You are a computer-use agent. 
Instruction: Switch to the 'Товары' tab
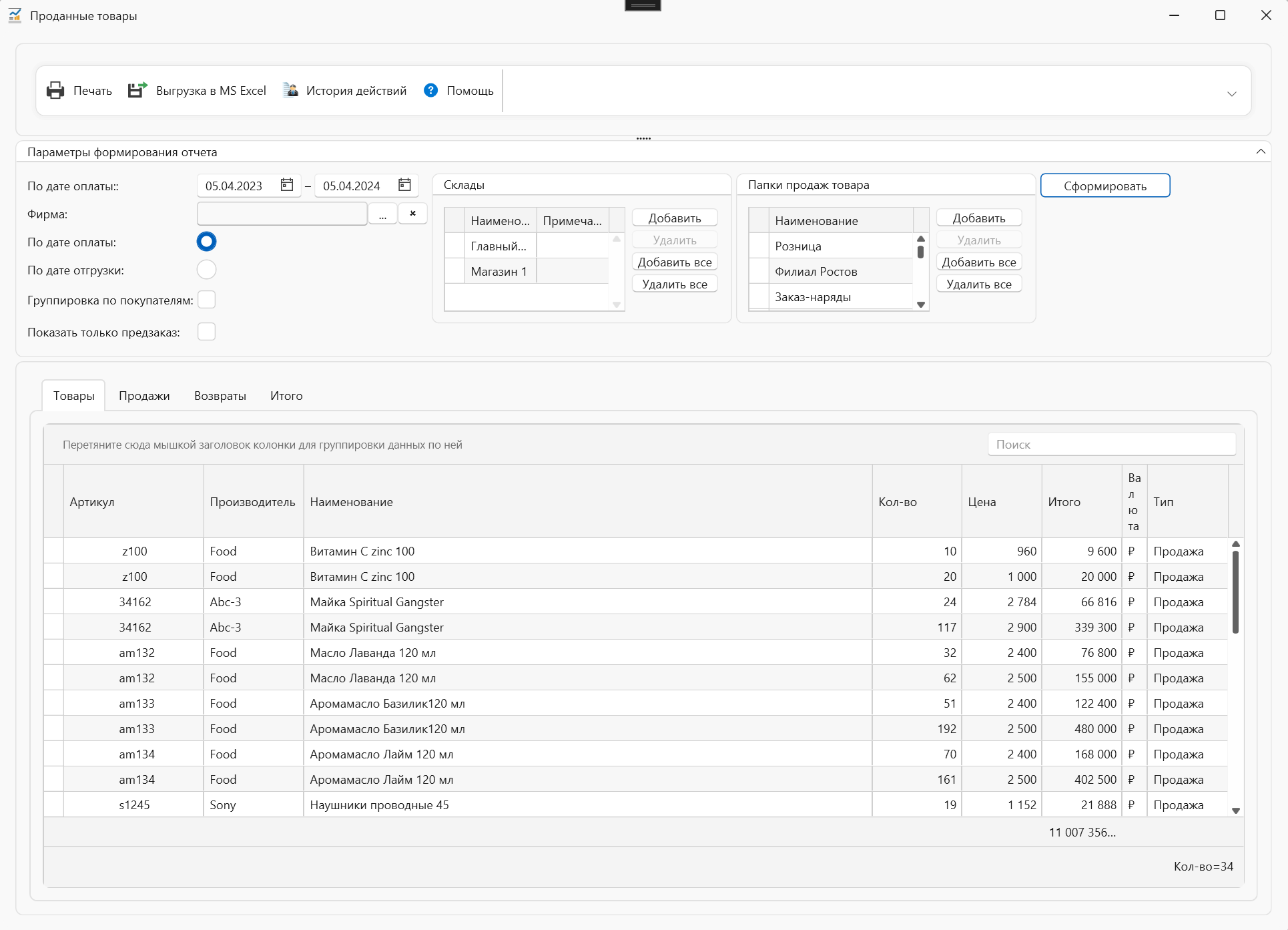[74, 395]
